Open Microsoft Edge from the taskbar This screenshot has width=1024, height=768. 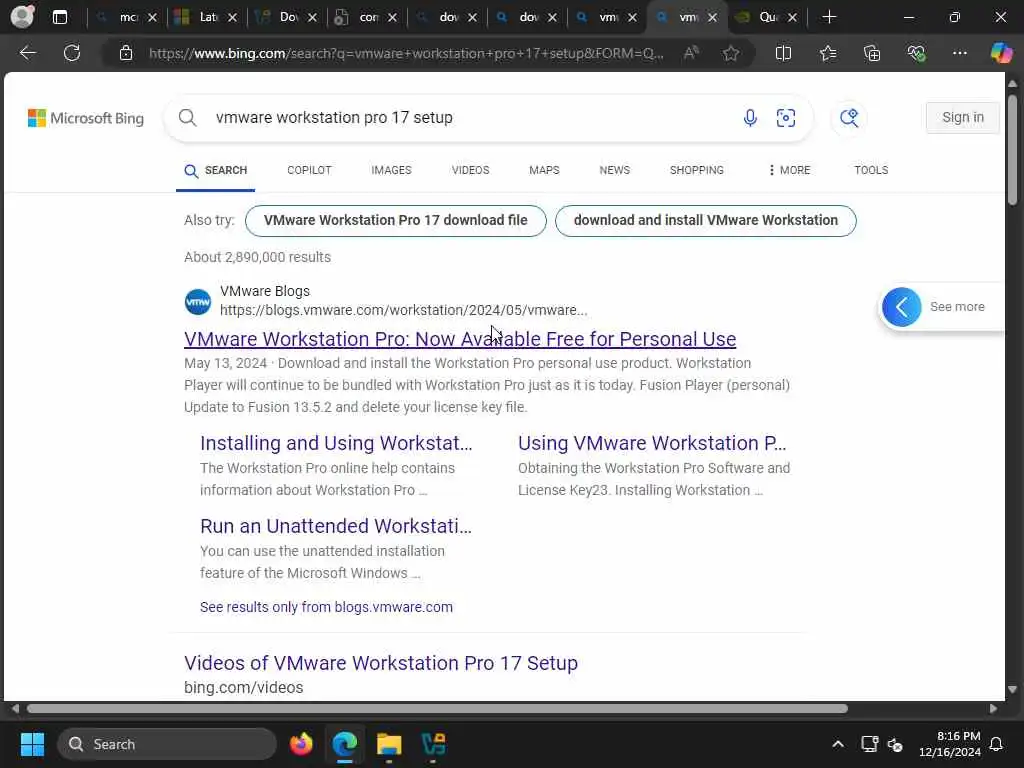pos(344,744)
